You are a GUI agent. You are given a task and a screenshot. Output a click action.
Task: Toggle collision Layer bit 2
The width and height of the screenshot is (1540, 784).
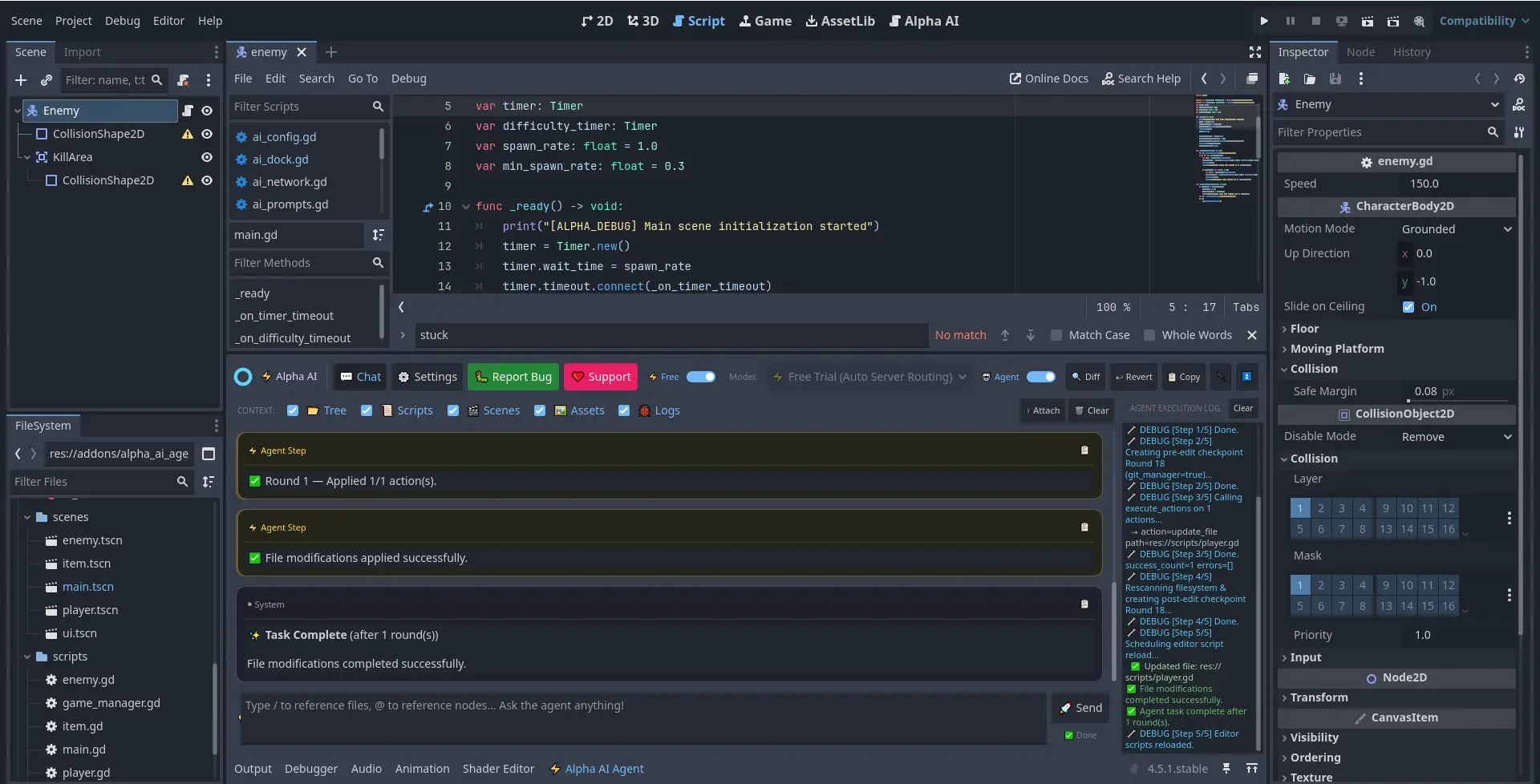[1321, 508]
